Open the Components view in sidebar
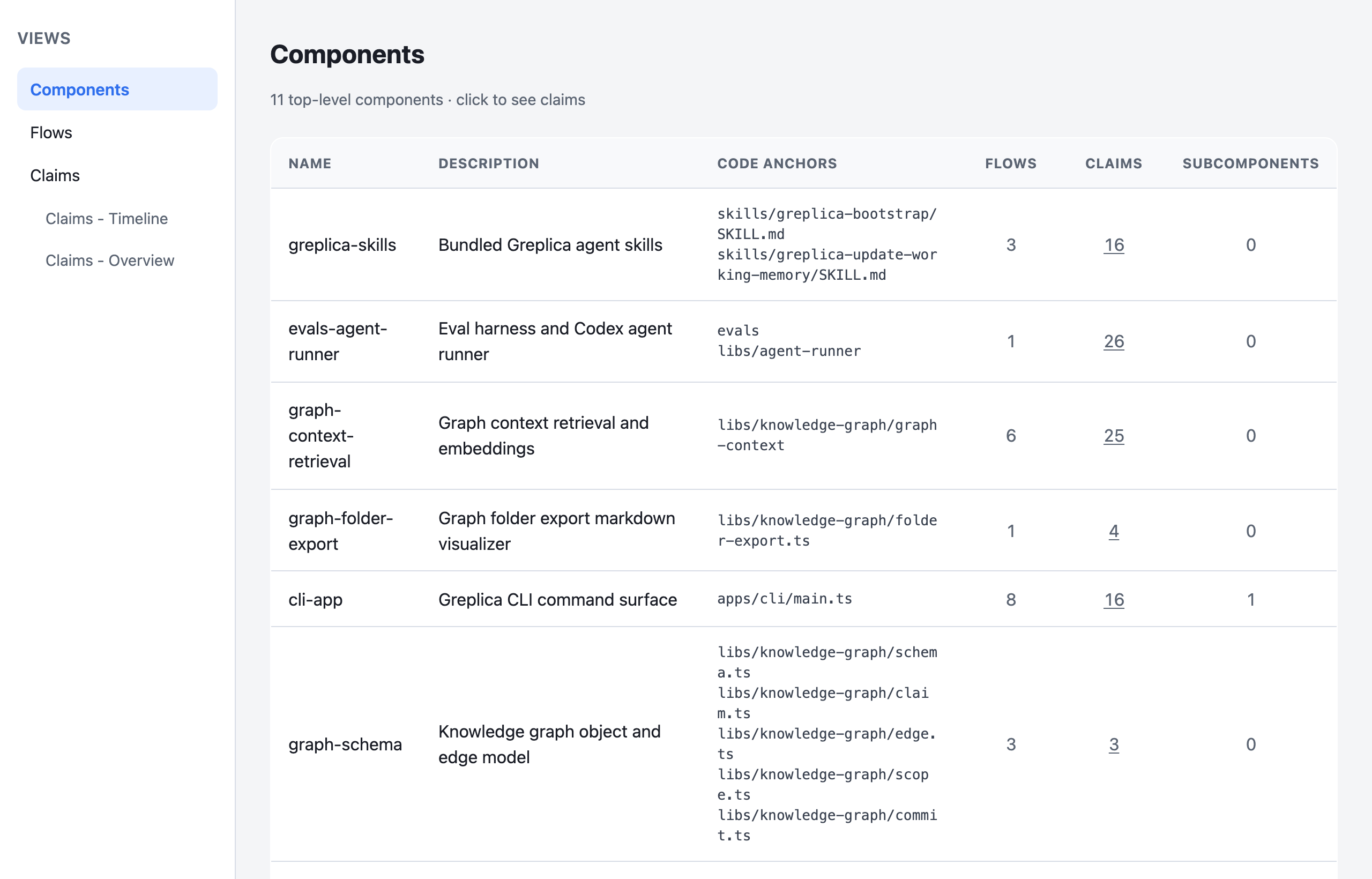This screenshot has width=1372, height=879. [117, 90]
